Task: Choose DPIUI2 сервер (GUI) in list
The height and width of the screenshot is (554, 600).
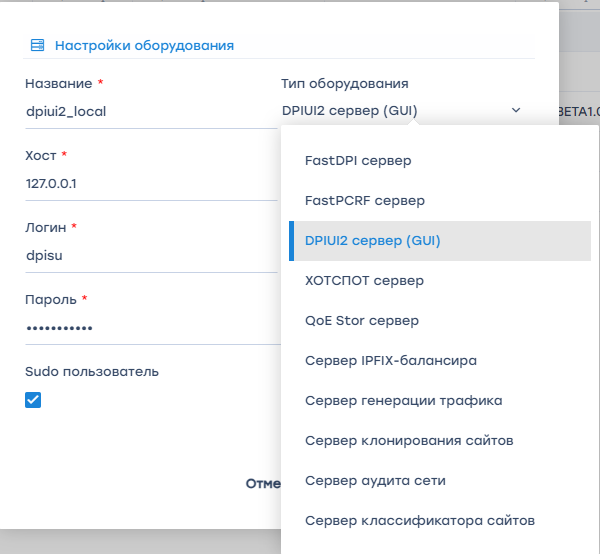Action: click(372, 240)
